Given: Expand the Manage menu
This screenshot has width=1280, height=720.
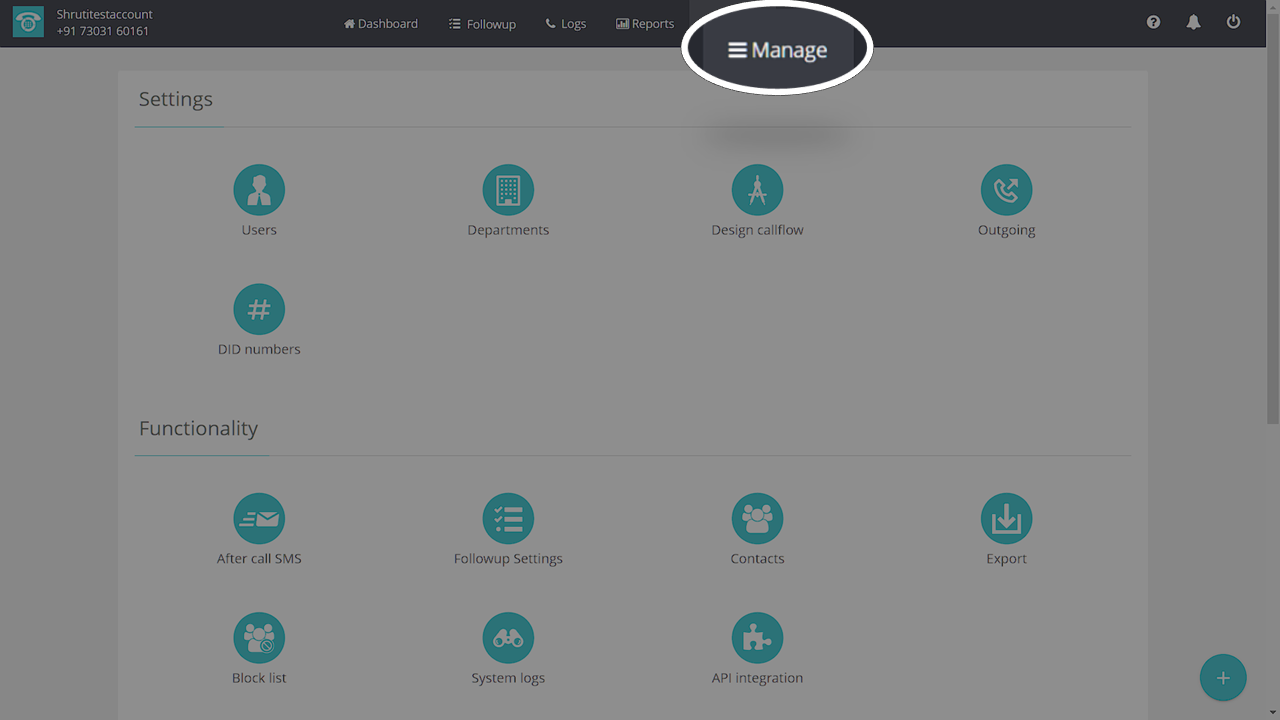Looking at the screenshot, I should [778, 50].
